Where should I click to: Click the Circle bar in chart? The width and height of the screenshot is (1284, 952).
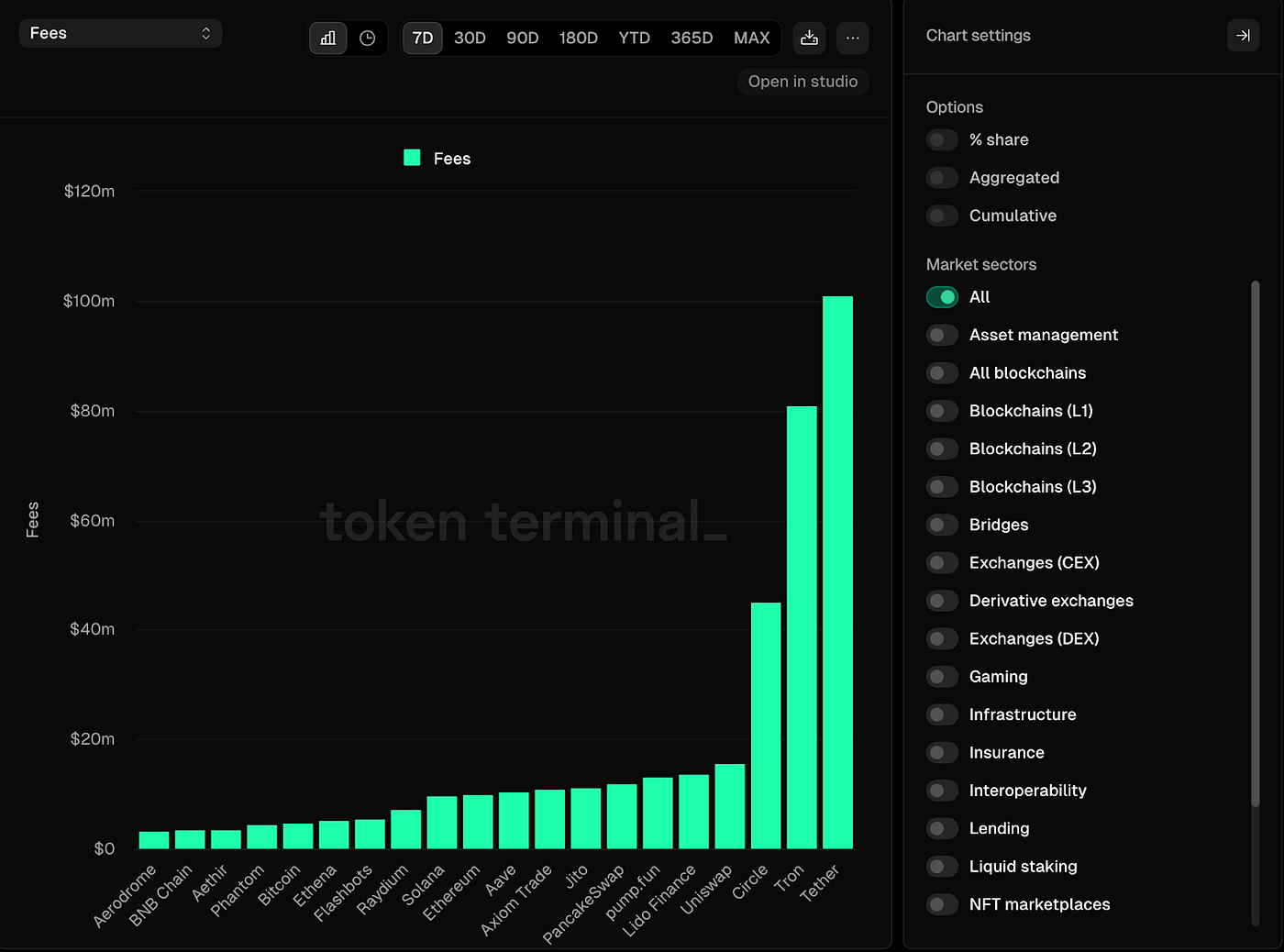click(x=766, y=725)
